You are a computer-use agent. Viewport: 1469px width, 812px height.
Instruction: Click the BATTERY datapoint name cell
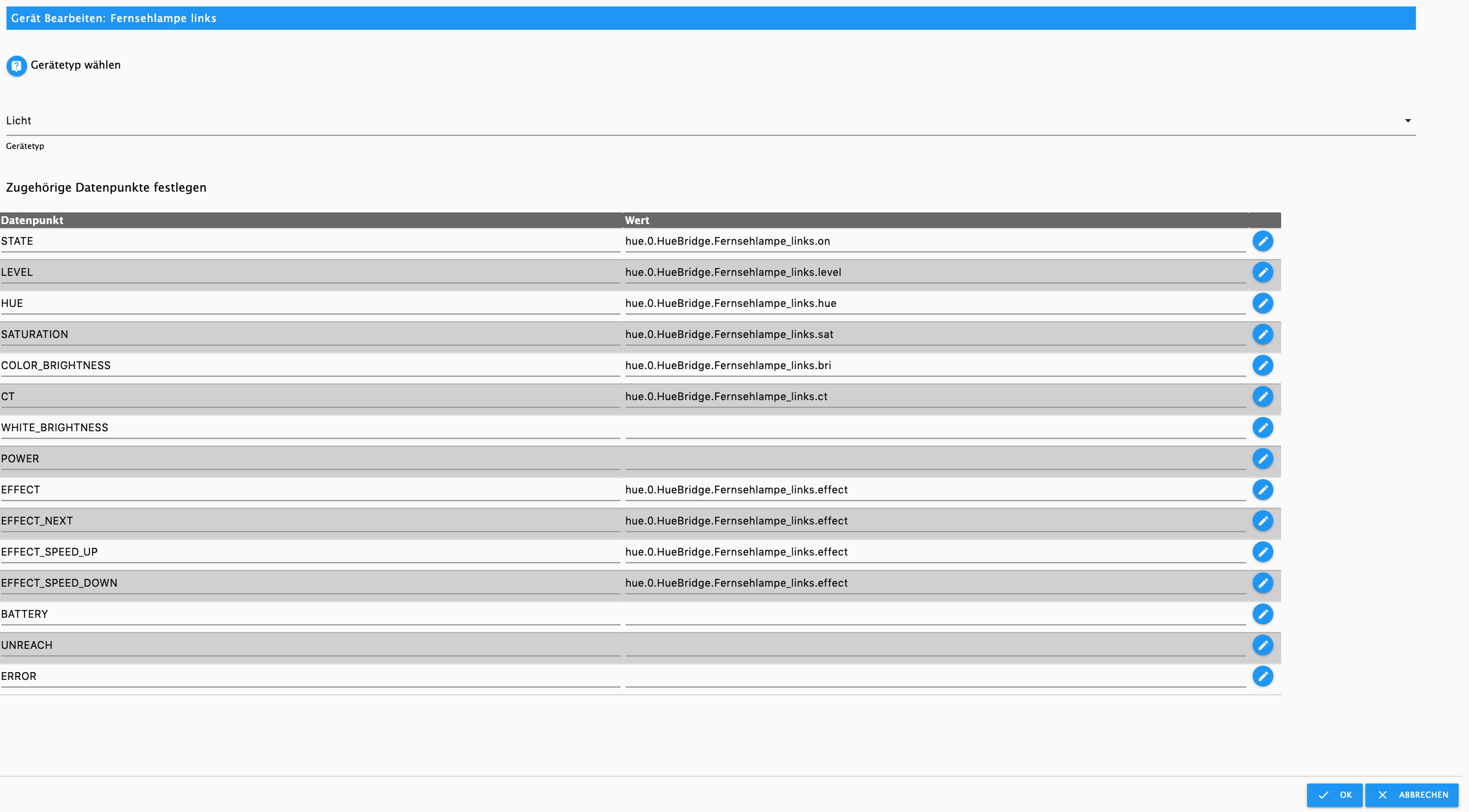(310, 615)
